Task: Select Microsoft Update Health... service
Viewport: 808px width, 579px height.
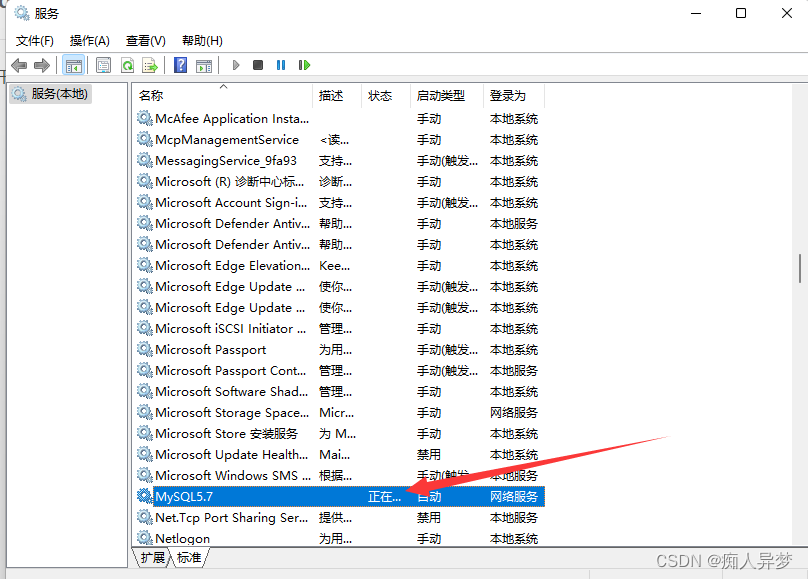Action: [340, 455]
